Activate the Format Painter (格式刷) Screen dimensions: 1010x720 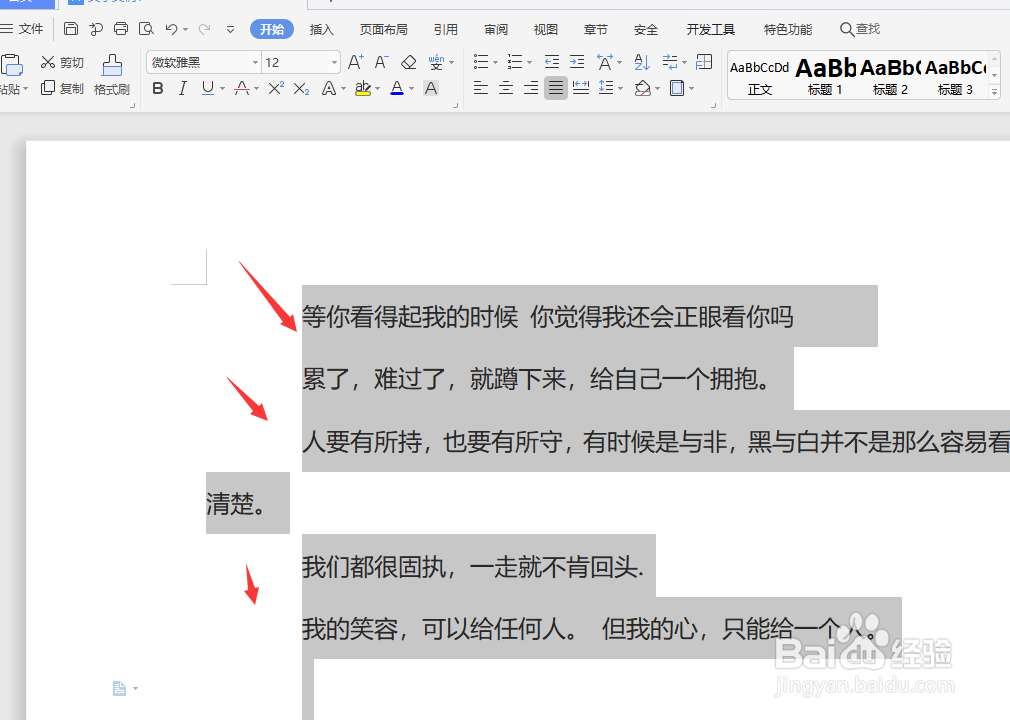pyautogui.click(x=111, y=75)
